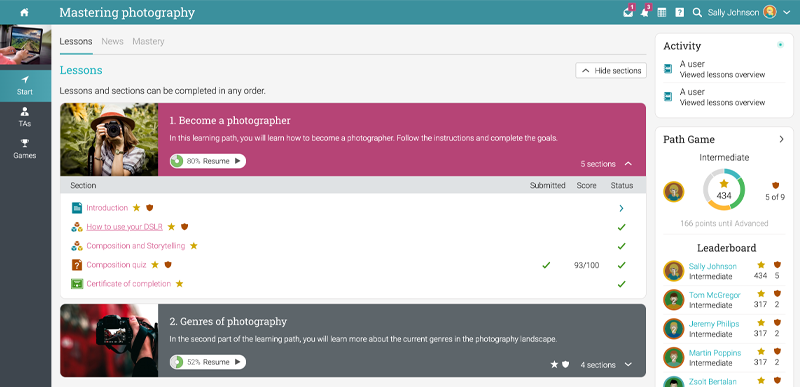The height and width of the screenshot is (387, 800).
Task: Switch to the Mastery tab
Action: coord(148,42)
